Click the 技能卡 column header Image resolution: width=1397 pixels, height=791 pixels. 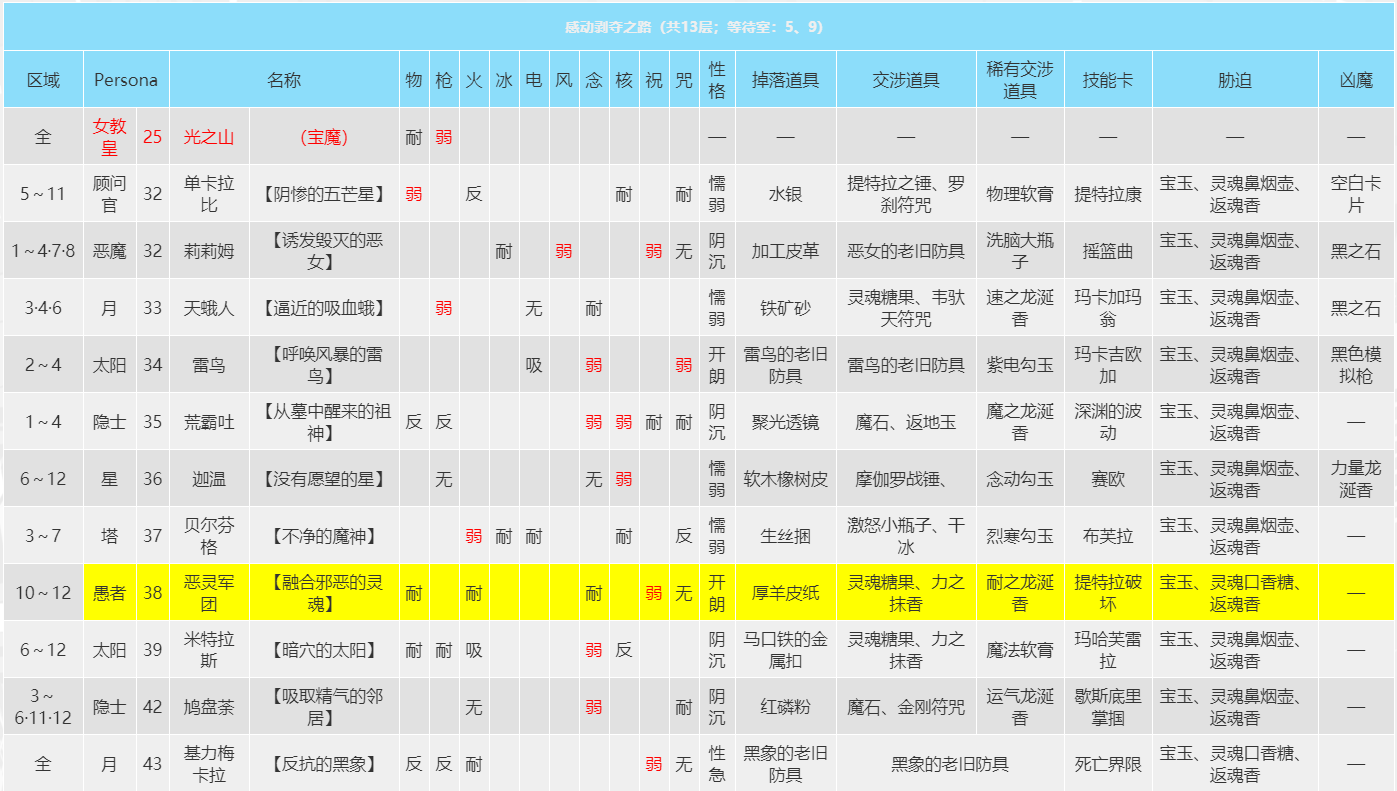click(x=1108, y=80)
